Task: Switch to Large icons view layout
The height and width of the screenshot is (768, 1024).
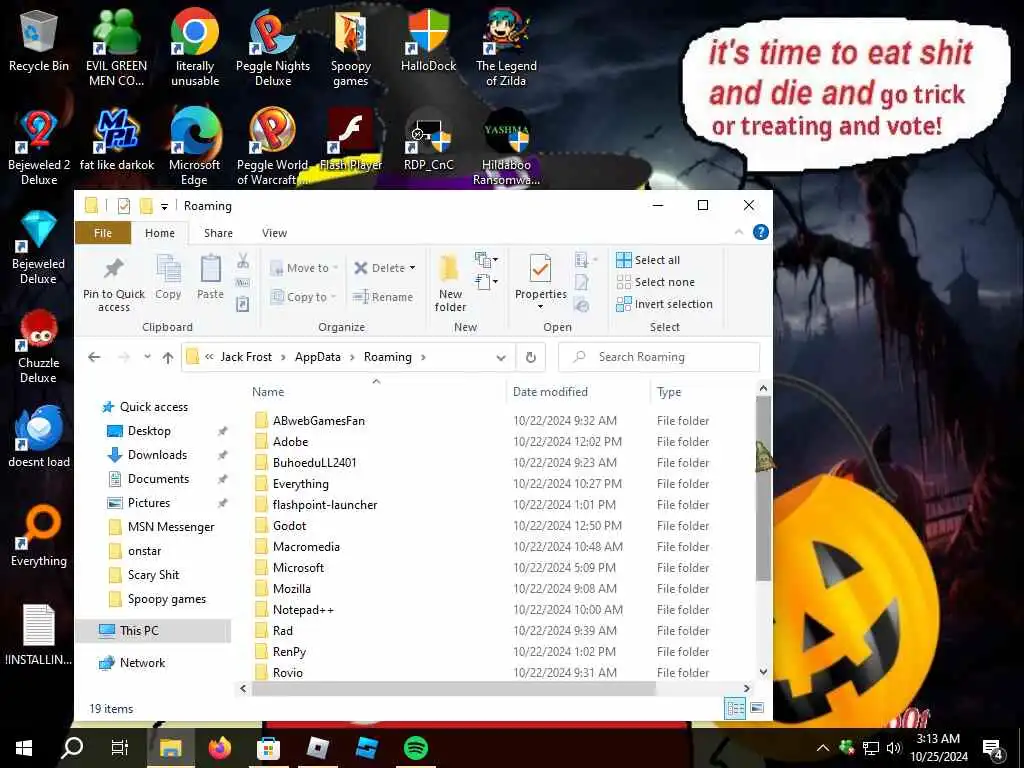Action: tap(757, 709)
